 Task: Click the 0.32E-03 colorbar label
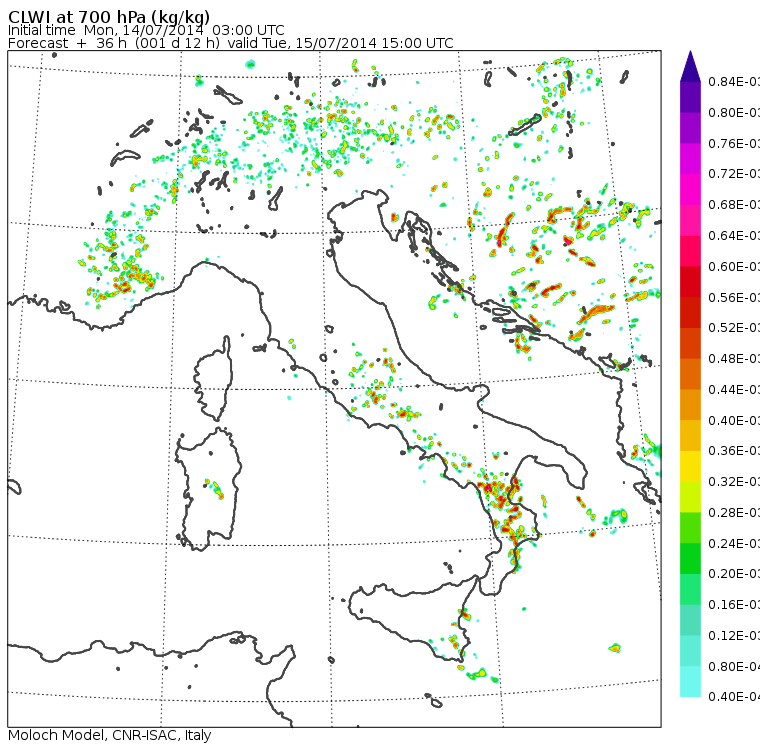(733, 481)
